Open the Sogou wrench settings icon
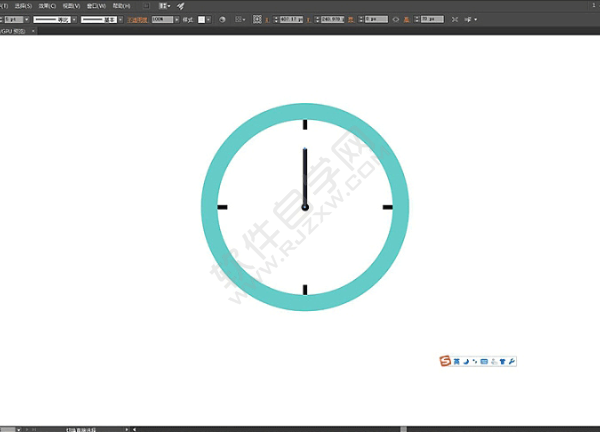Image resolution: width=600 pixels, height=432 pixels. [512, 361]
